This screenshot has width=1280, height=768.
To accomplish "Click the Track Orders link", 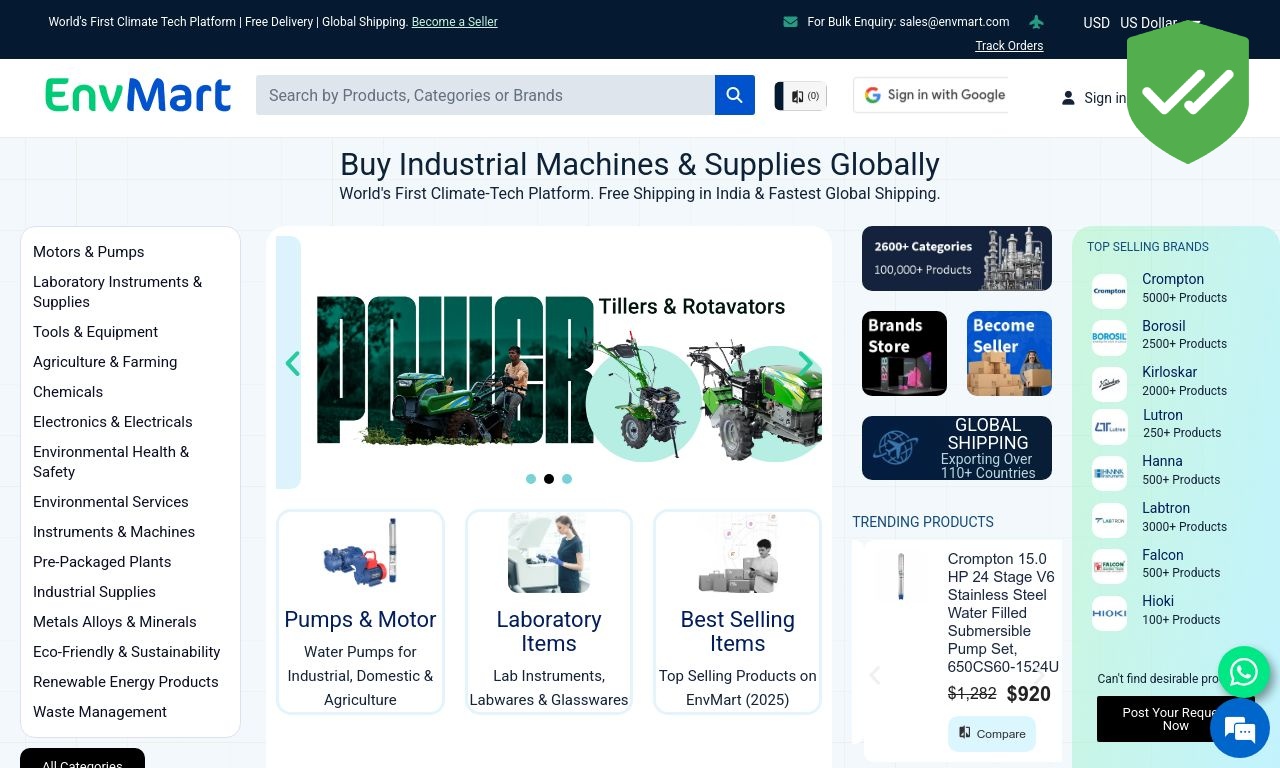I will coord(1009,46).
